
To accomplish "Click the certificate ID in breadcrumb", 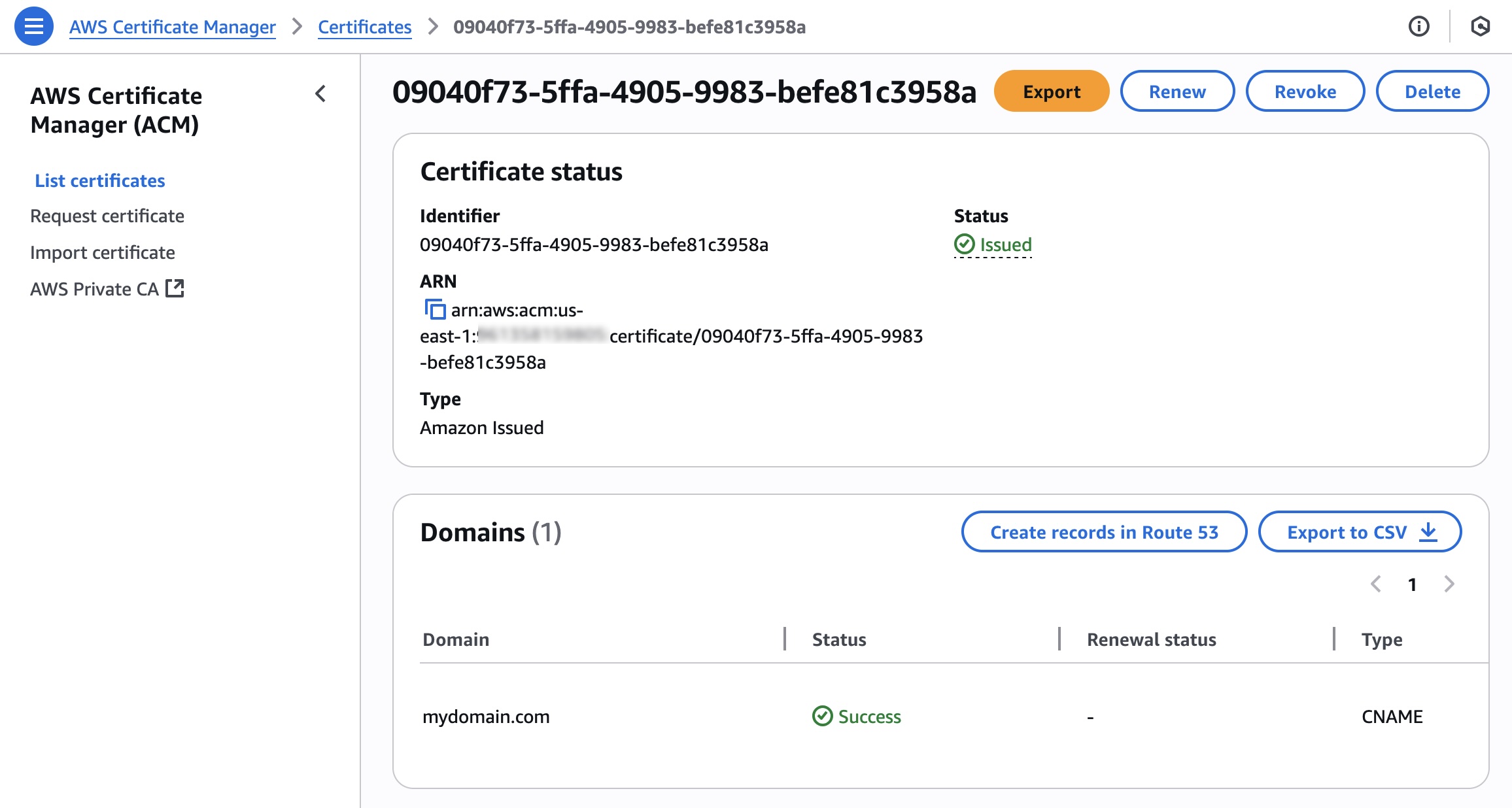I will tap(629, 27).
